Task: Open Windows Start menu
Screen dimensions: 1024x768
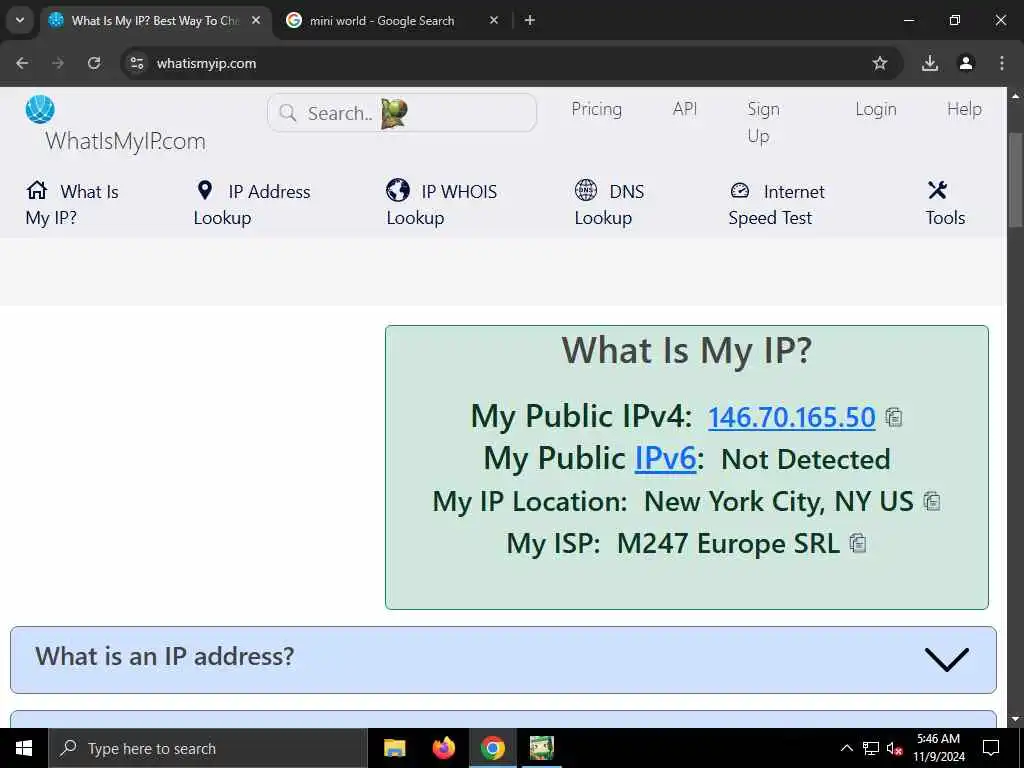Action: [x=24, y=748]
